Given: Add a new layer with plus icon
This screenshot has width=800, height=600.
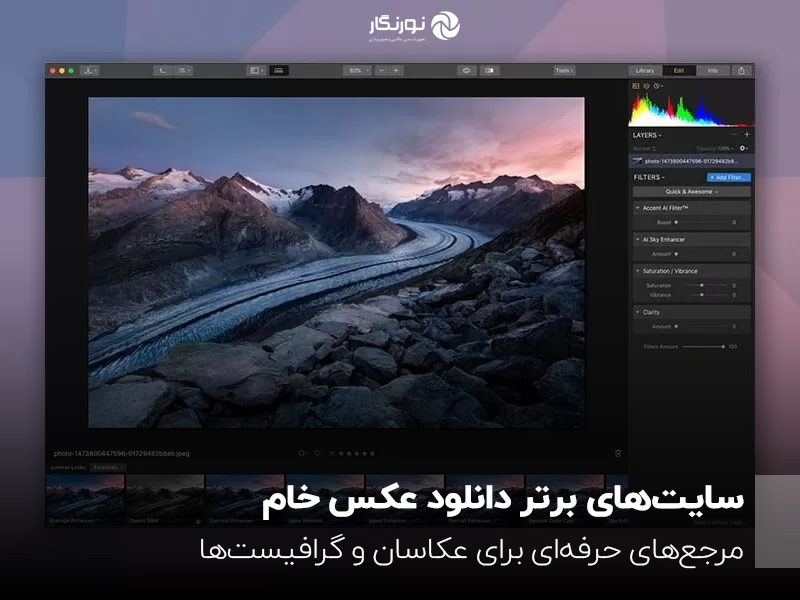Looking at the screenshot, I should (746, 134).
